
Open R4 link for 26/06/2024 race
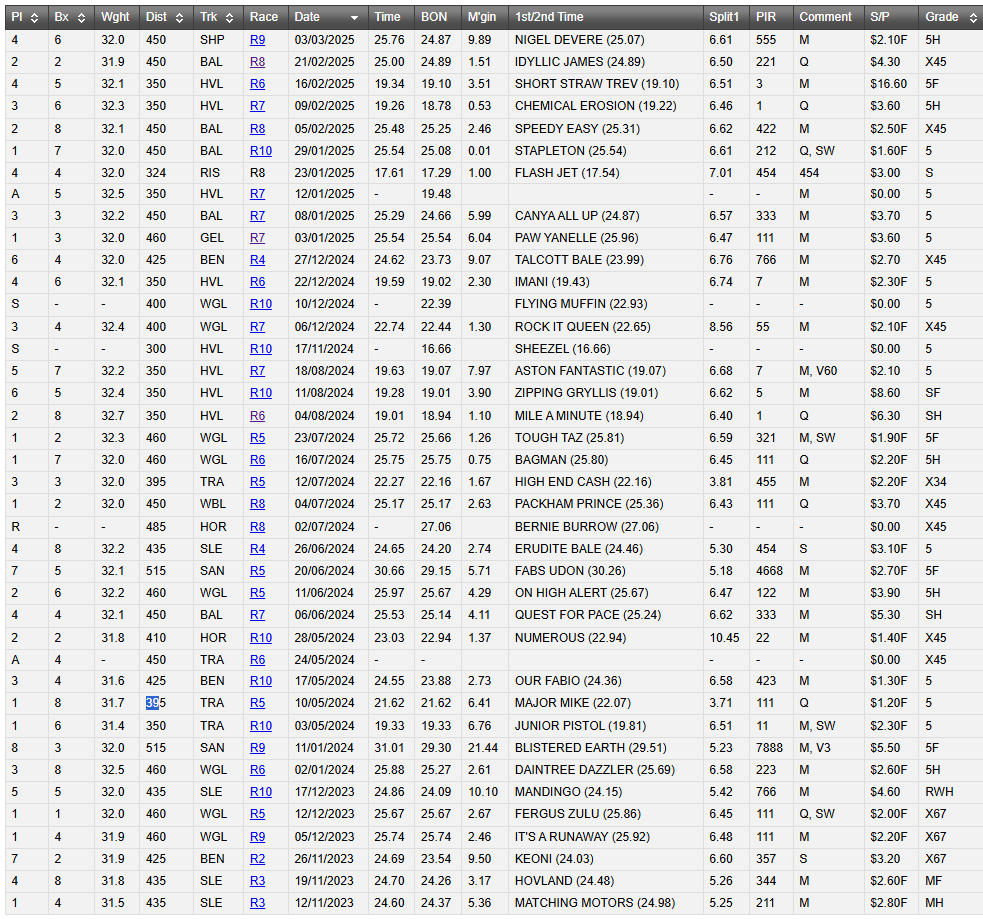click(x=257, y=549)
